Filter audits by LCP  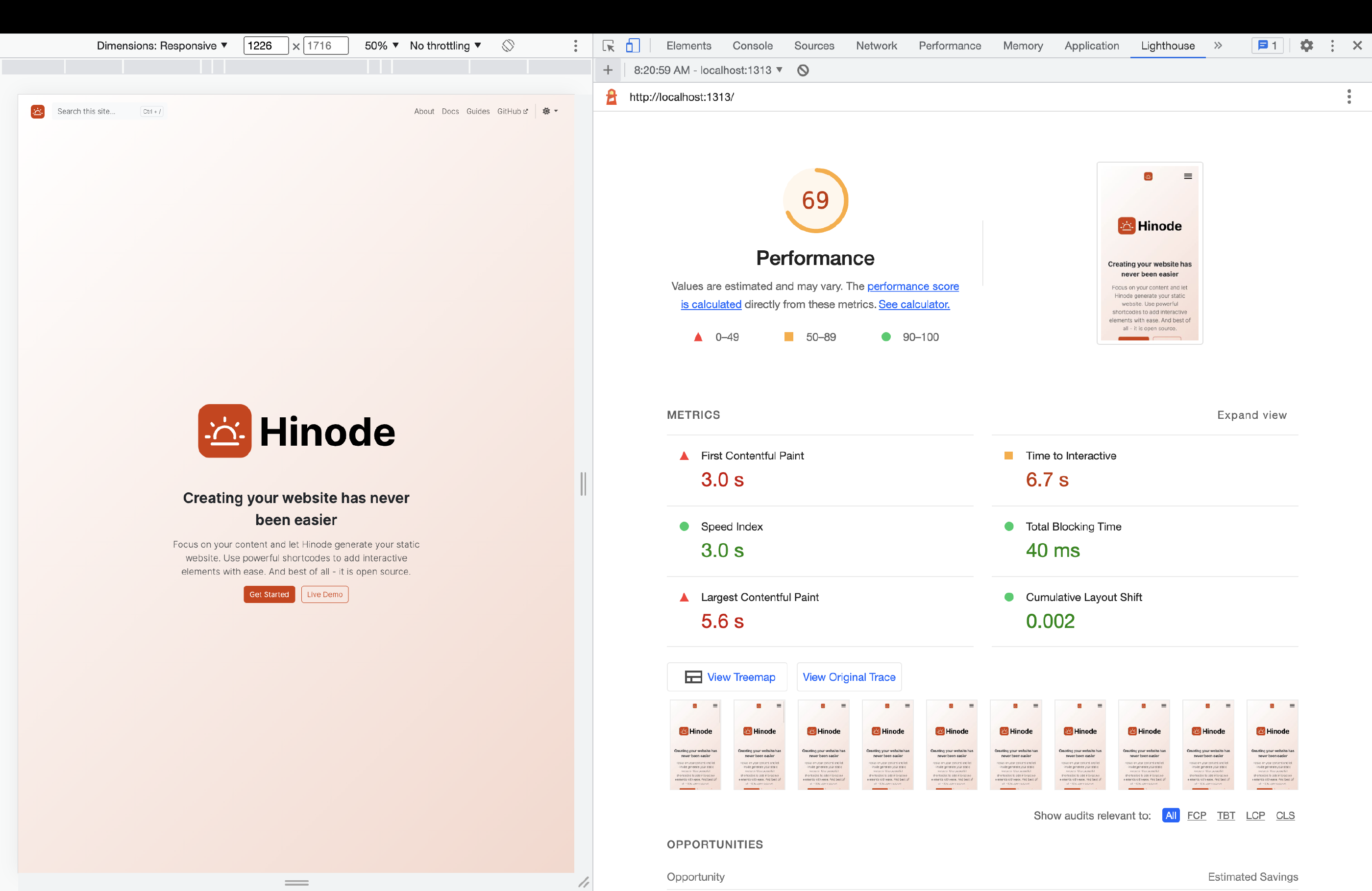point(1255,816)
